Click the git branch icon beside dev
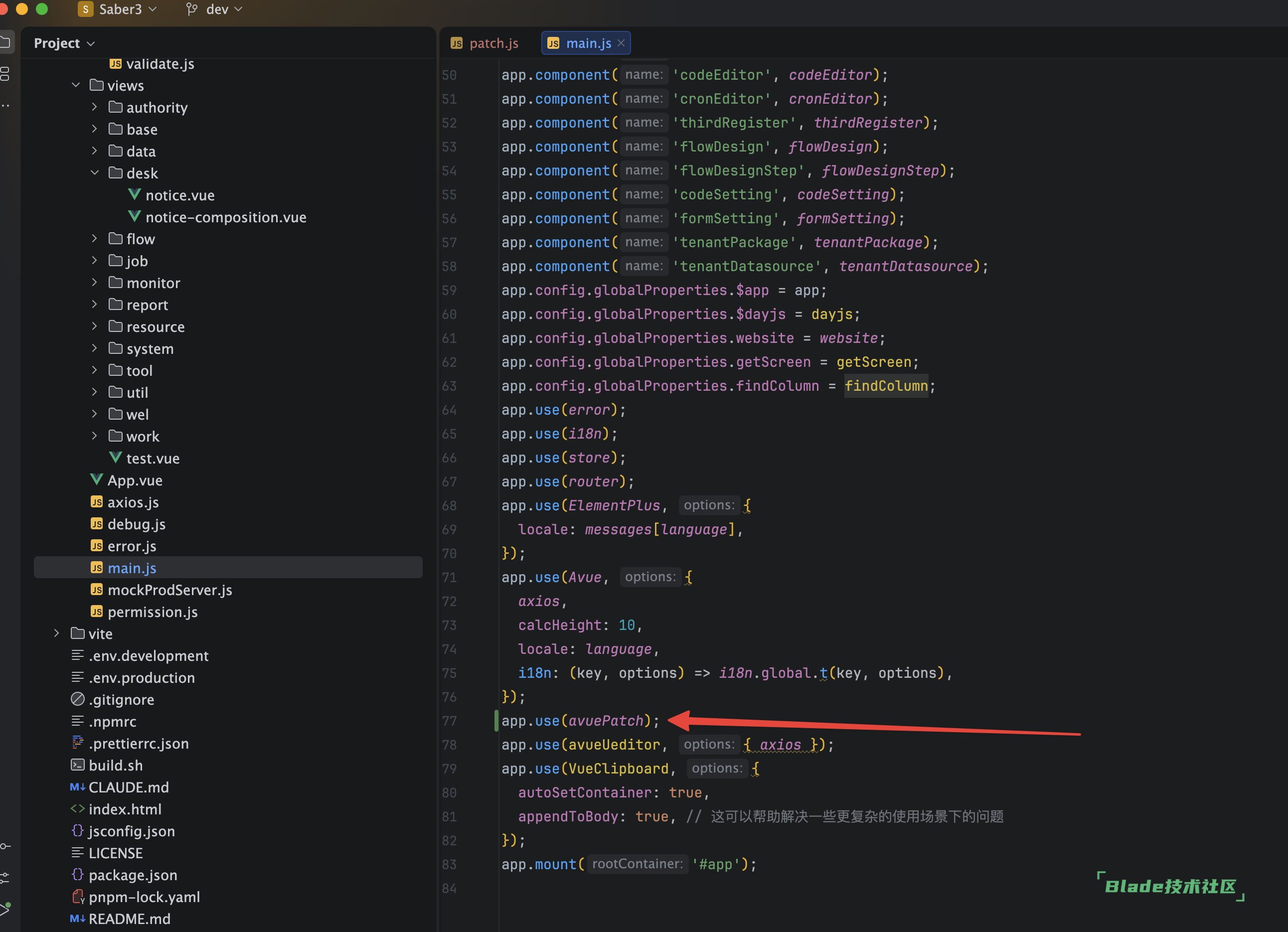1288x932 pixels. coord(192,9)
